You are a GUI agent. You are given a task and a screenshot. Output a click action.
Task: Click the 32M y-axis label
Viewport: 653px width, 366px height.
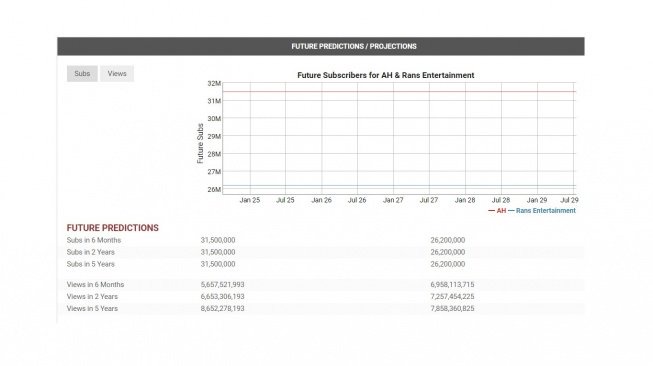(x=214, y=84)
